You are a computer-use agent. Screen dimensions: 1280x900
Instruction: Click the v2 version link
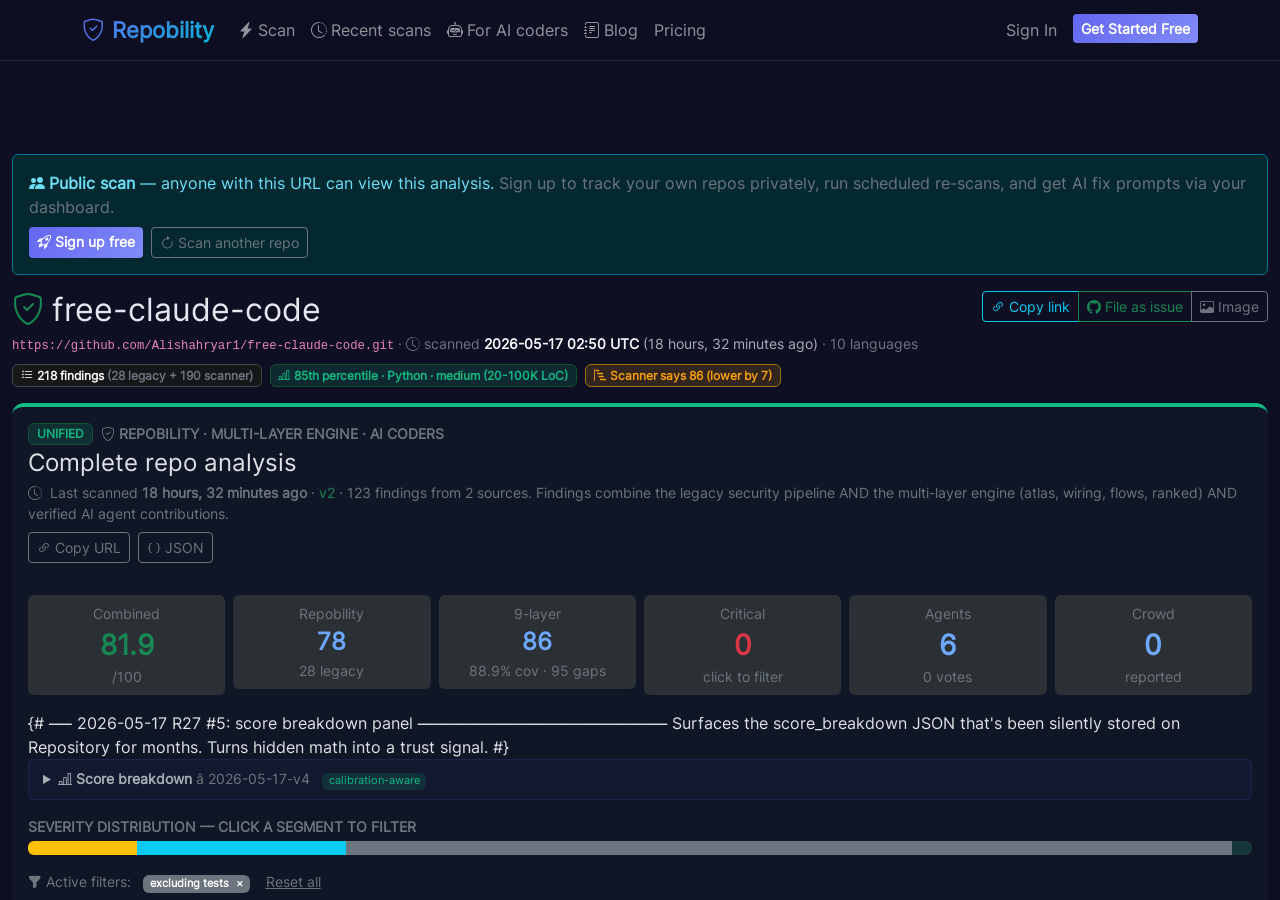click(327, 493)
